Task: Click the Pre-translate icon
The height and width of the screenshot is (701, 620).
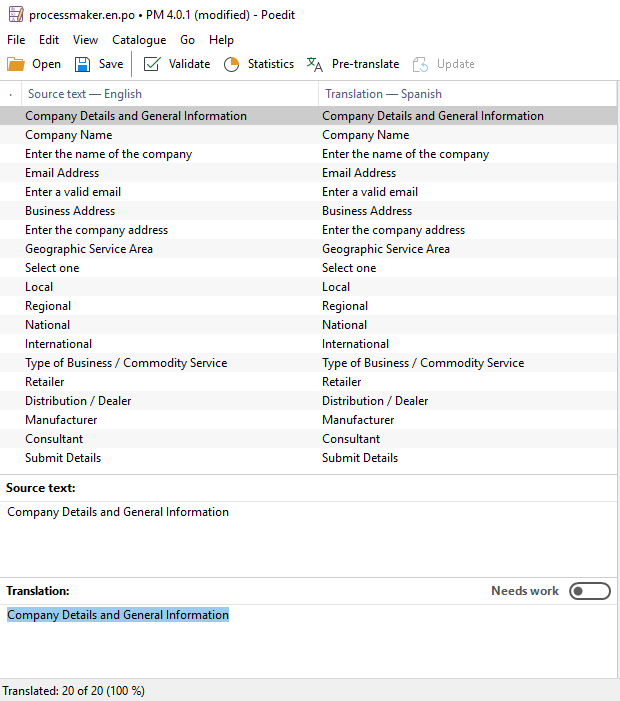Action: (315, 64)
